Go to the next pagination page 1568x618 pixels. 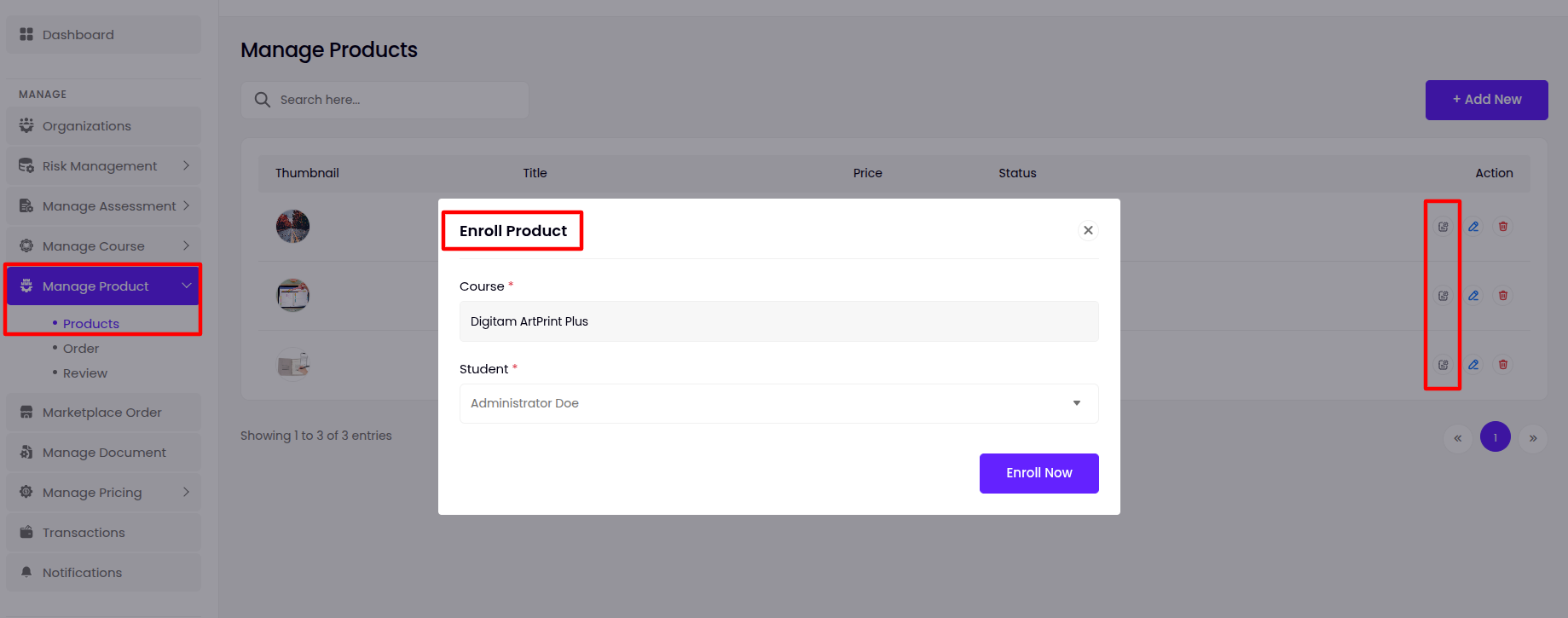pos(1532,438)
